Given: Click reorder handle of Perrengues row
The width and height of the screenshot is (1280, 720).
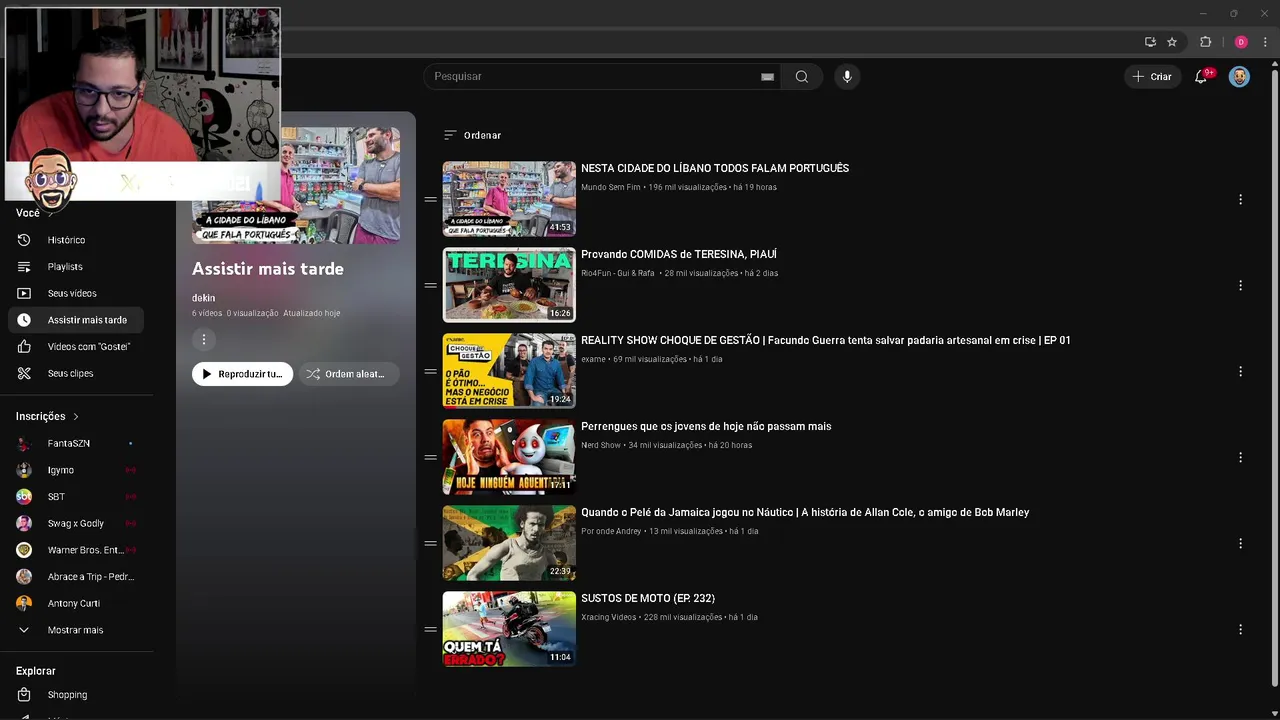Looking at the screenshot, I should [430, 457].
